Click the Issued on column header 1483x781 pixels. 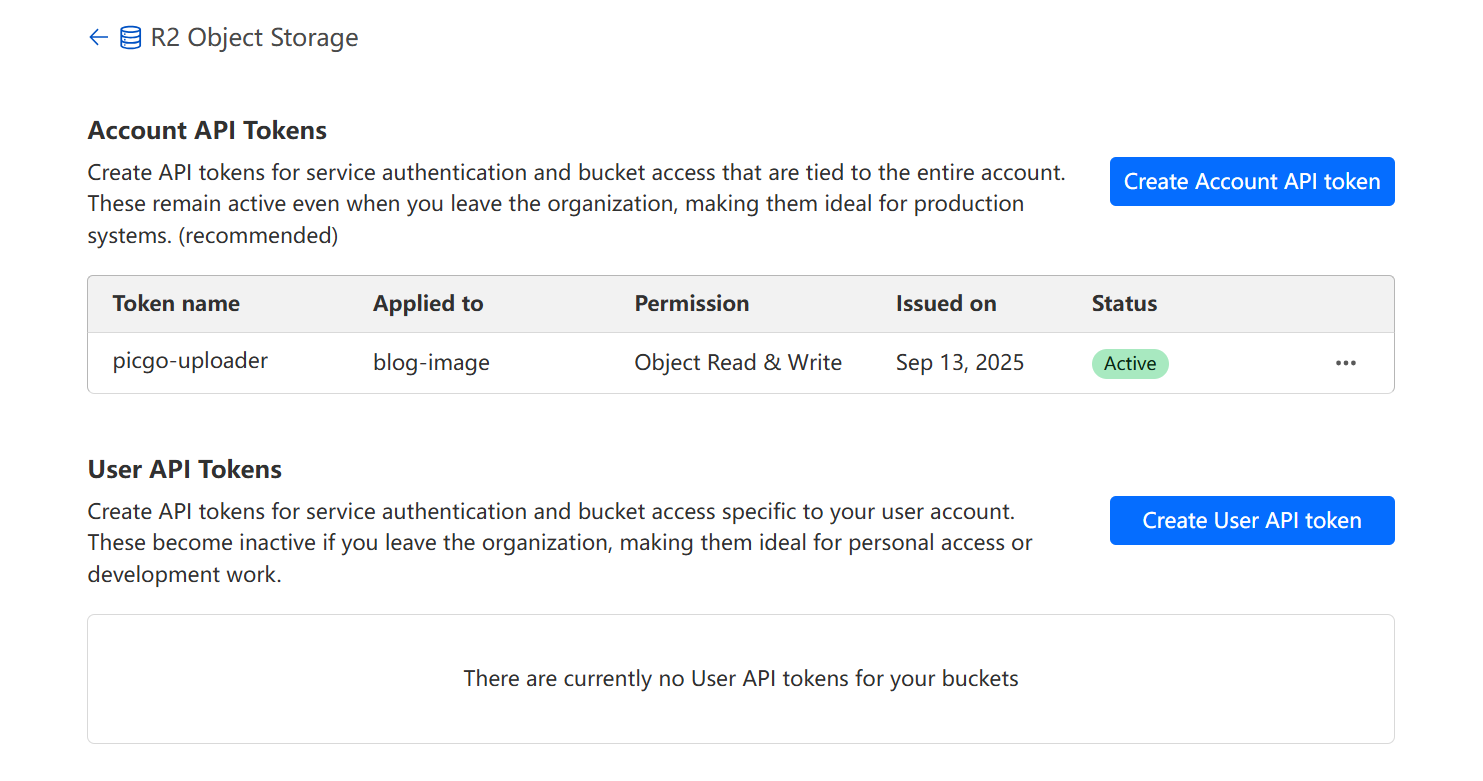click(x=946, y=304)
